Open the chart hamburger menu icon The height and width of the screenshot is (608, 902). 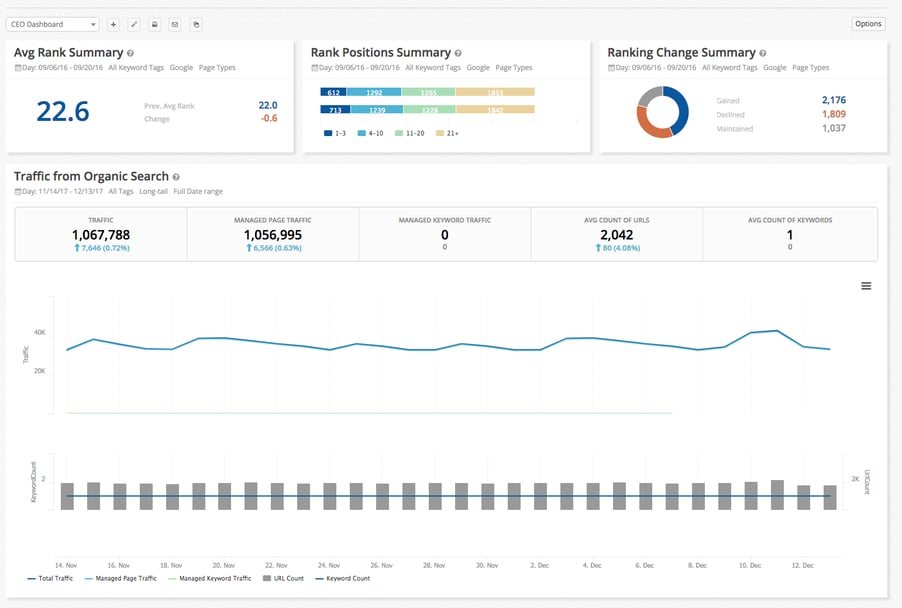pyautogui.click(x=866, y=286)
